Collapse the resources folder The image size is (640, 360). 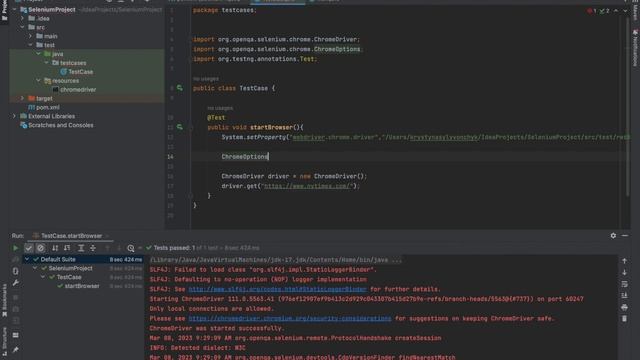(x=39, y=80)
